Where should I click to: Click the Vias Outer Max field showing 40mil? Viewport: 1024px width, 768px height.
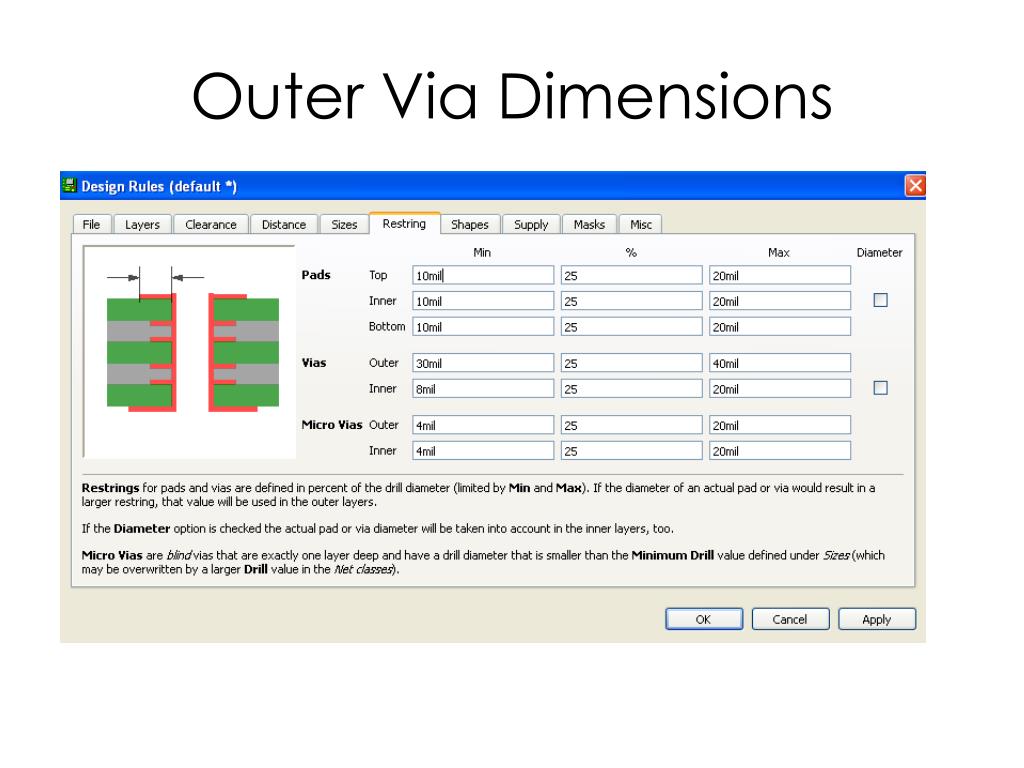click(x=779, y=362)
